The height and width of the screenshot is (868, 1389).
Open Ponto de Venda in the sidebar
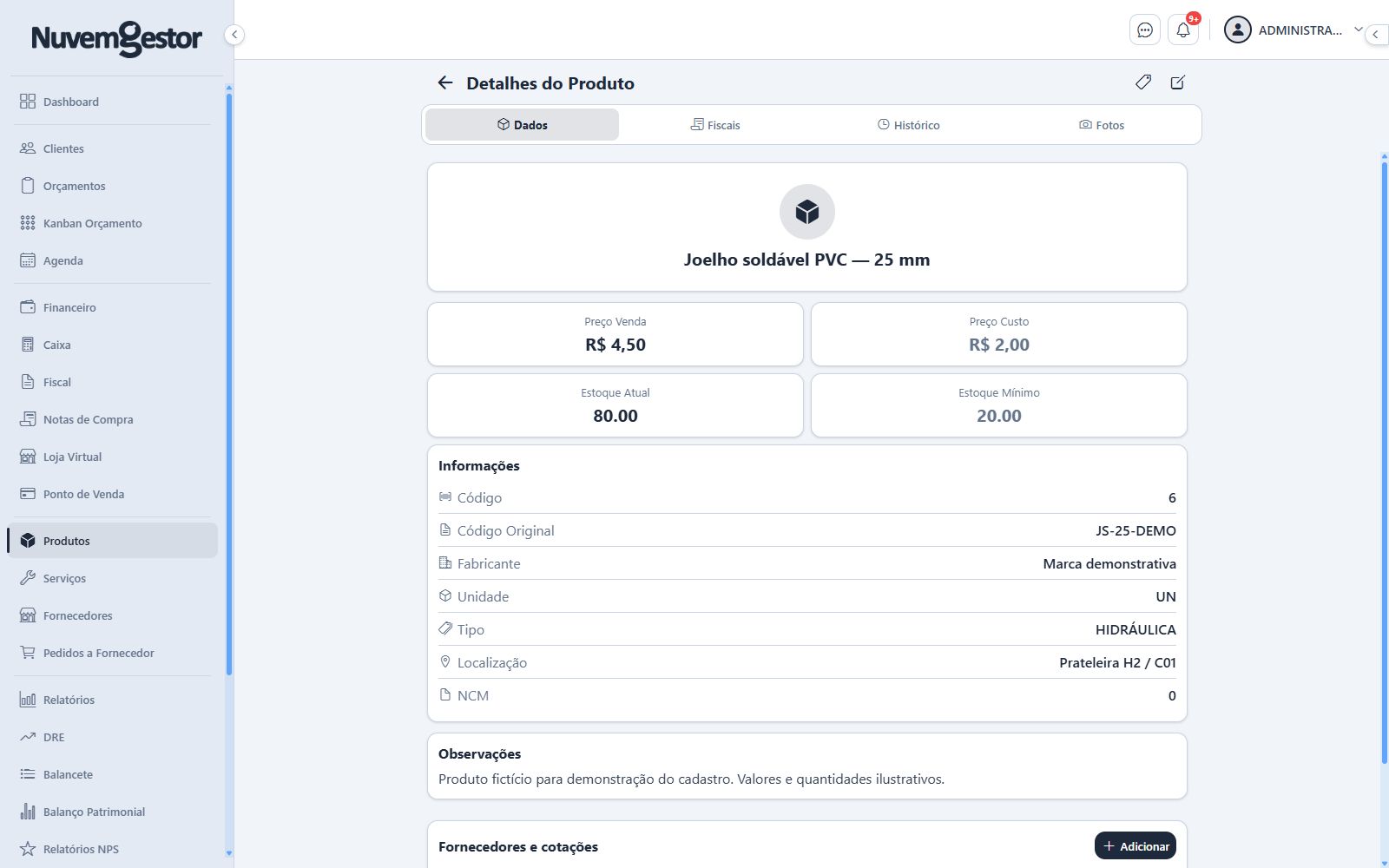112,494
